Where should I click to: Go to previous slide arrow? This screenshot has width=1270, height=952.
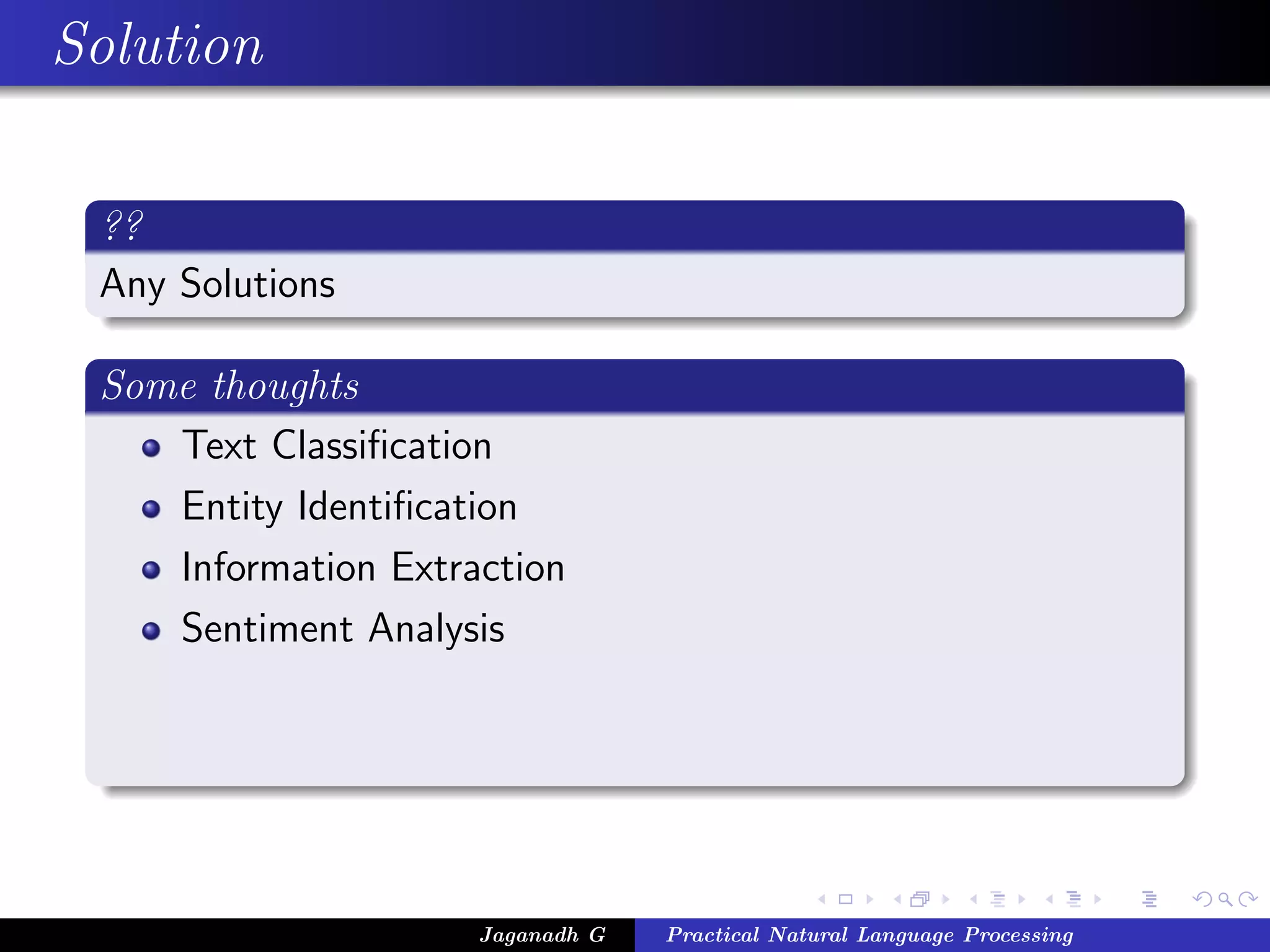822,899
